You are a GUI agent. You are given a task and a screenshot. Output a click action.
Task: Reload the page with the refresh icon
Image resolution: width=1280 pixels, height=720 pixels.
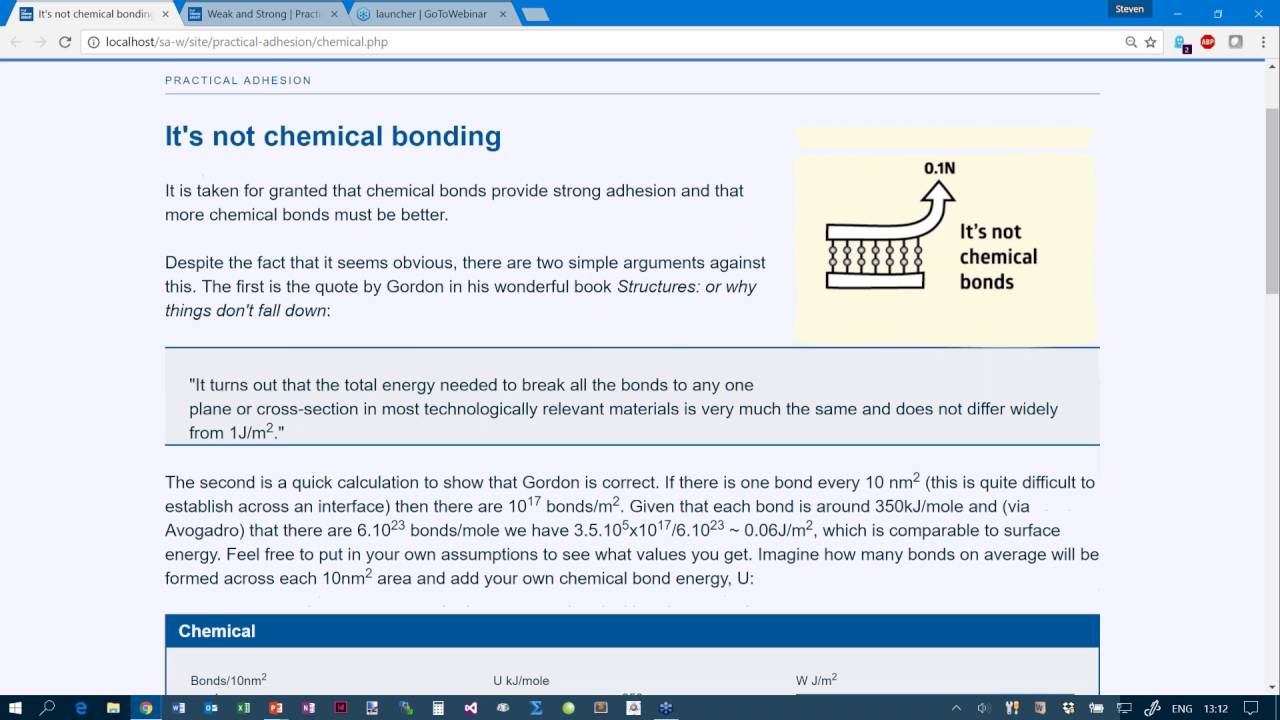point(65,42)
